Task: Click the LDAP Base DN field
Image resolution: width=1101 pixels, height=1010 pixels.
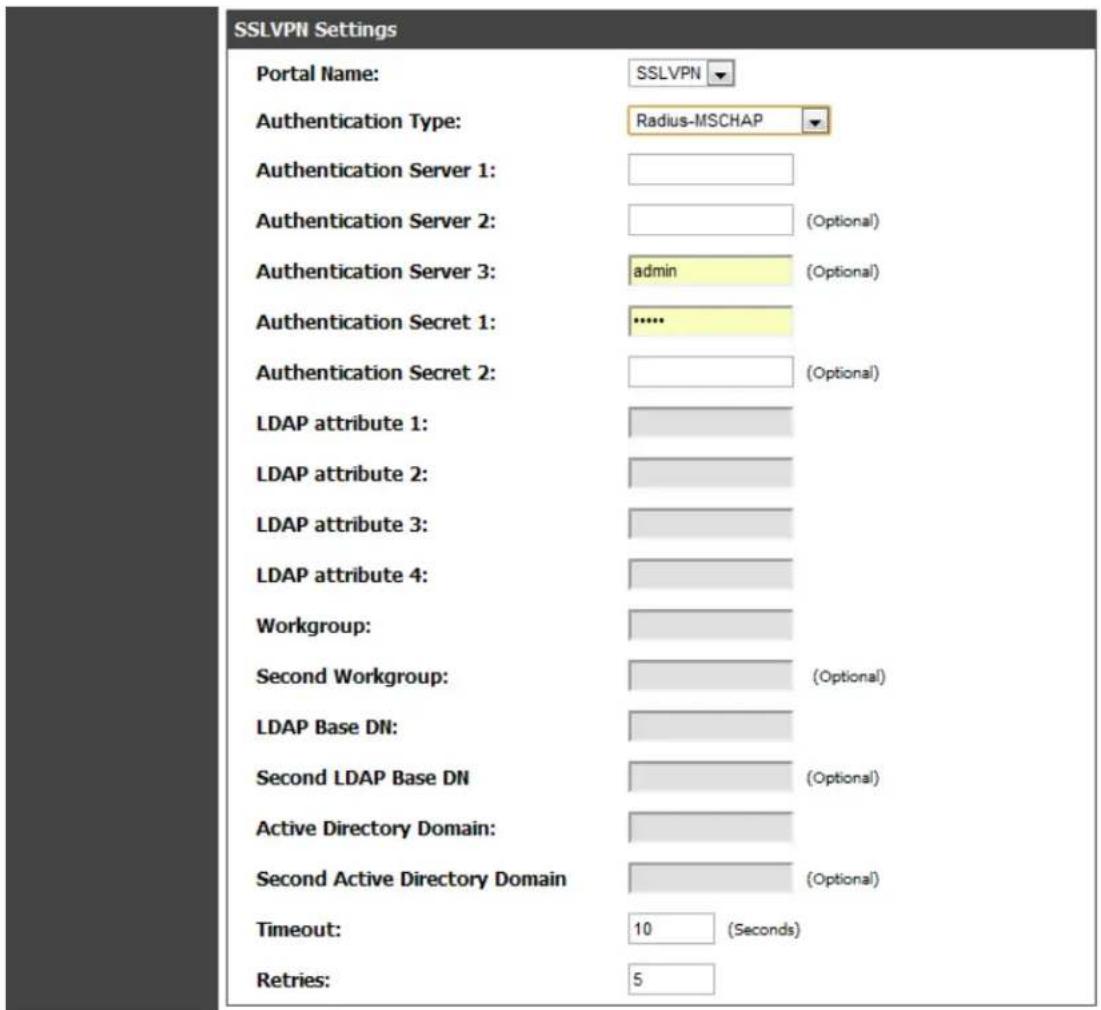Action: [x=711, y=726]
